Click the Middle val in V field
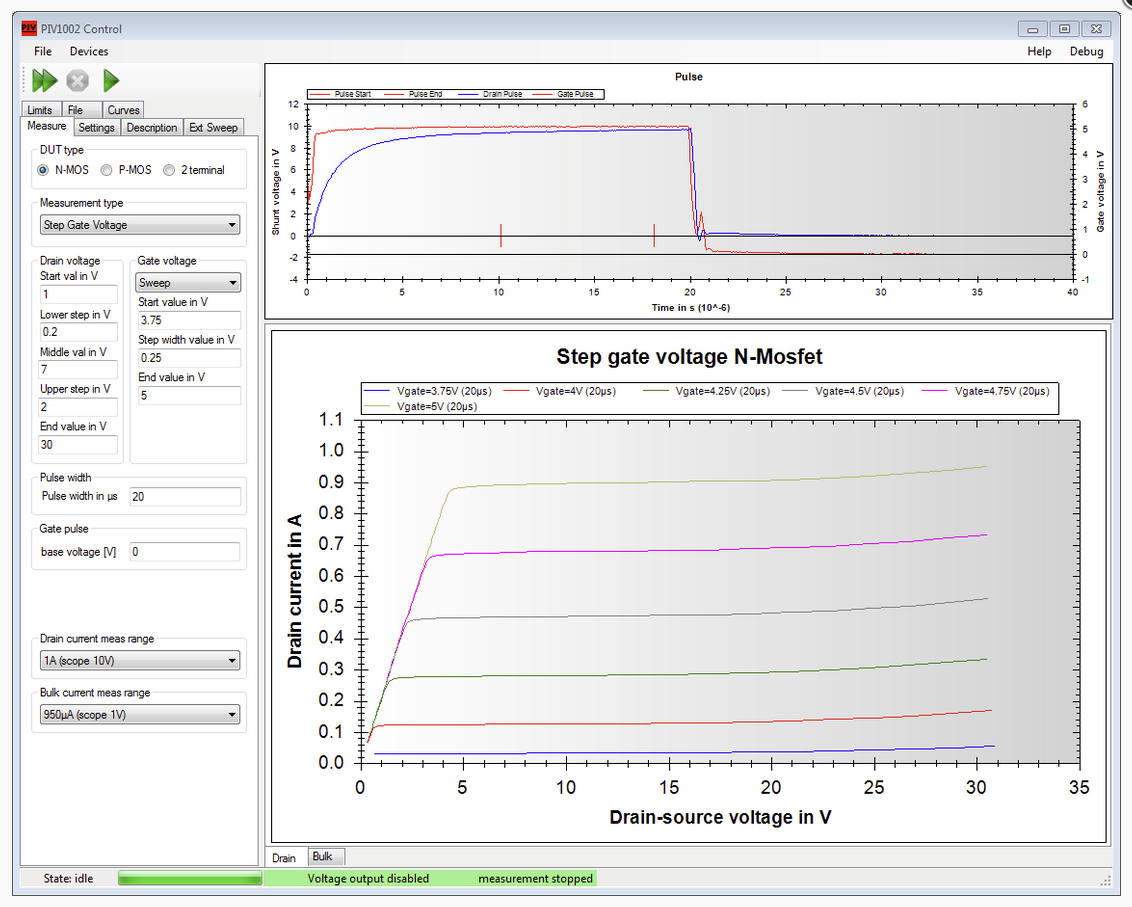This screenshot has width=1132, height=907. (78, 369)
